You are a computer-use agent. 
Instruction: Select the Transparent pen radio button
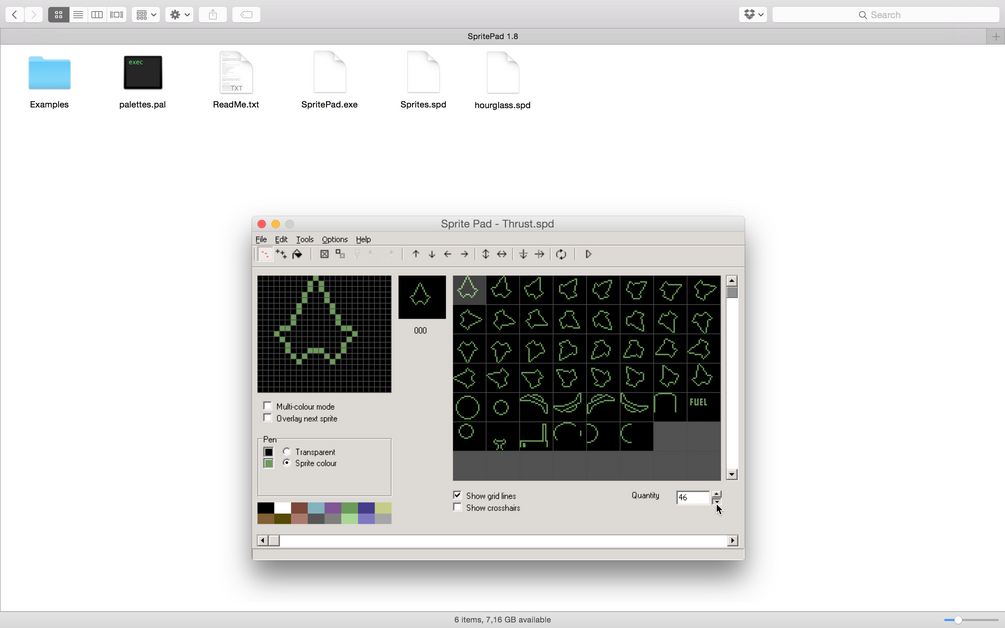coord(287,452)
